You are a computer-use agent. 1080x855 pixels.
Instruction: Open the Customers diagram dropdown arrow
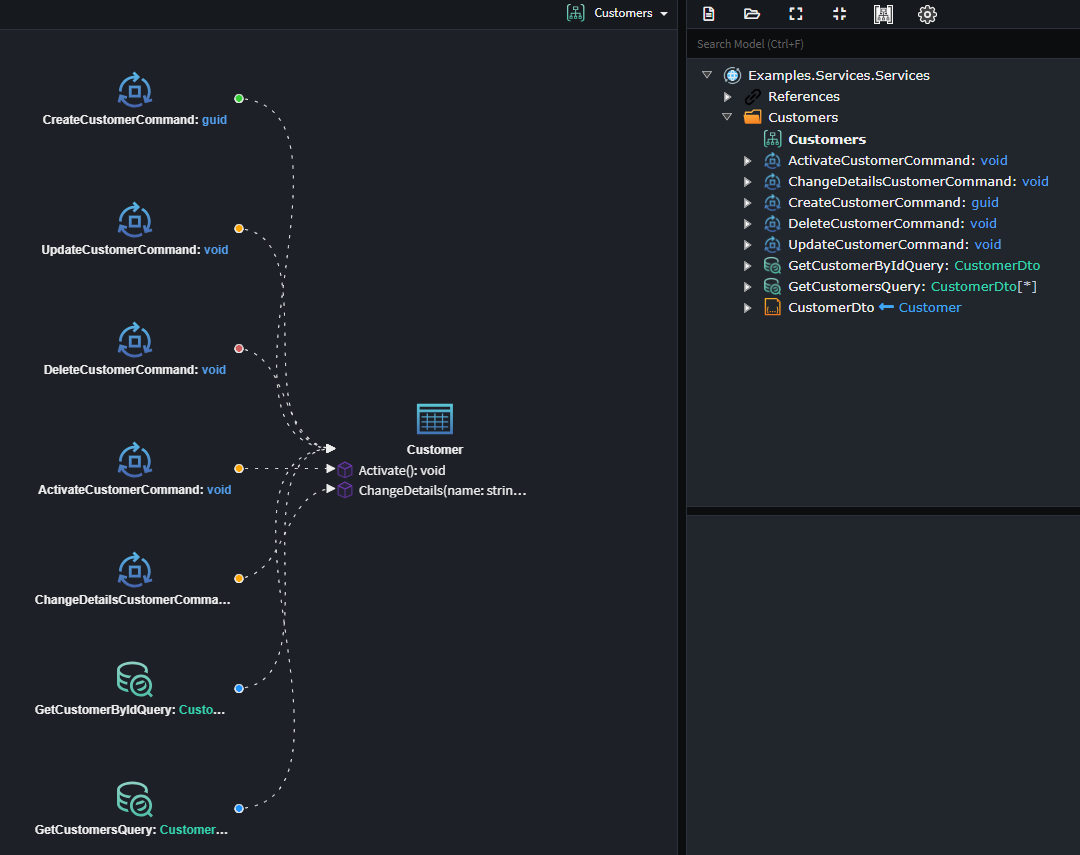click(x=664, y=14)
